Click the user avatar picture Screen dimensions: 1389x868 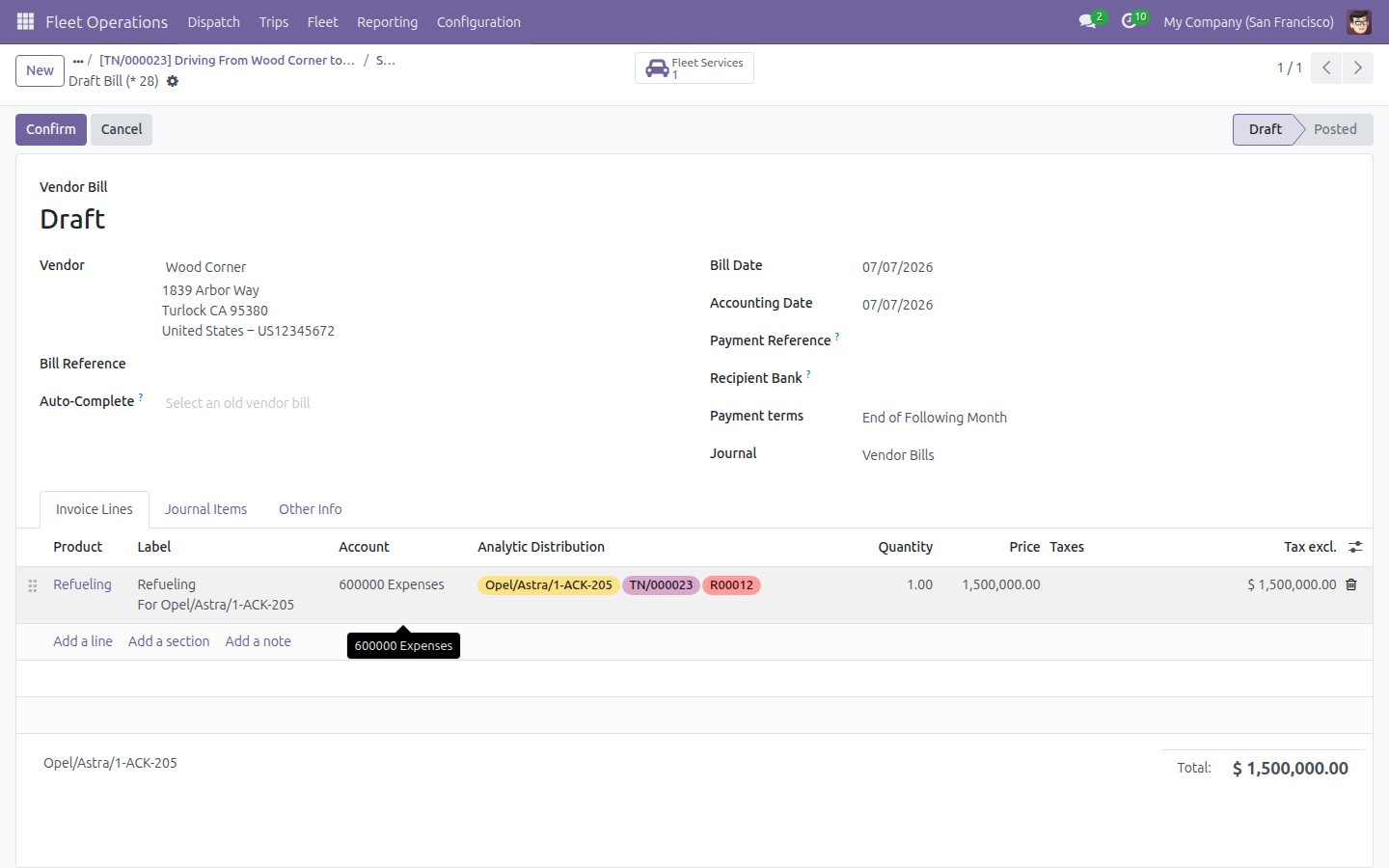tap(1359, 21)
